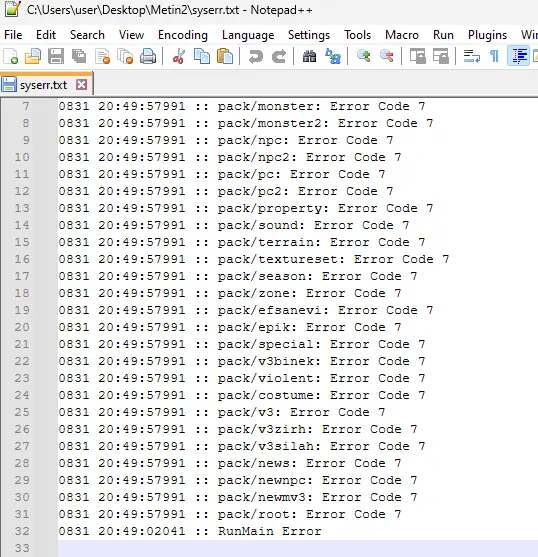Click the 'pack/news: Error Code 7' line

(x=230, y=464)
